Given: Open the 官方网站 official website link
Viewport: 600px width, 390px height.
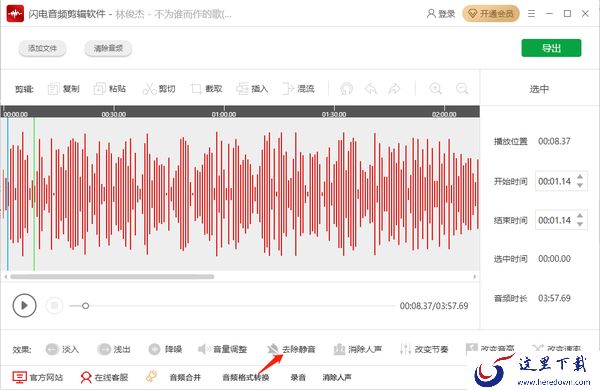Looking at the screenshot, I should (38, 377).
